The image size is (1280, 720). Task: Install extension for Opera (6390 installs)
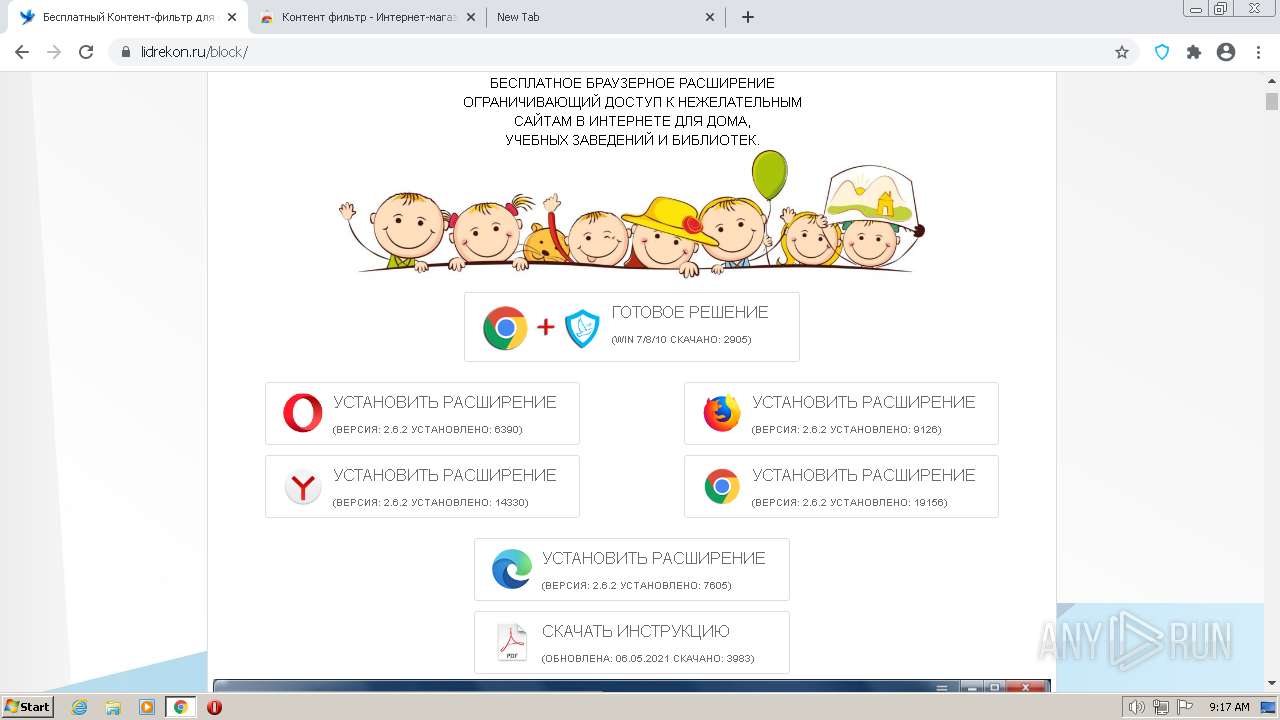point(422,413)
